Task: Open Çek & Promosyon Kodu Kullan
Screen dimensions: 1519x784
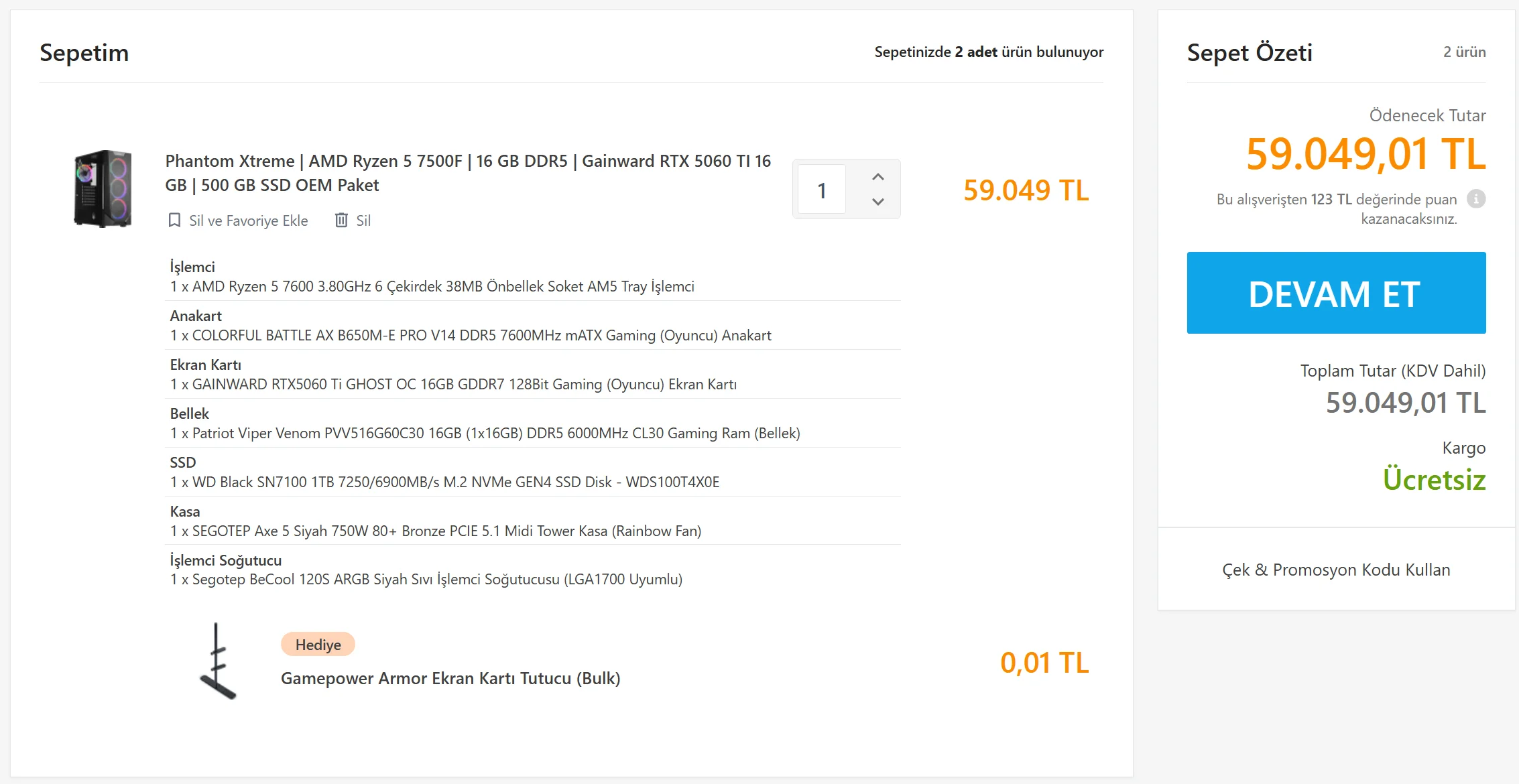Action: pos(1335,570)
